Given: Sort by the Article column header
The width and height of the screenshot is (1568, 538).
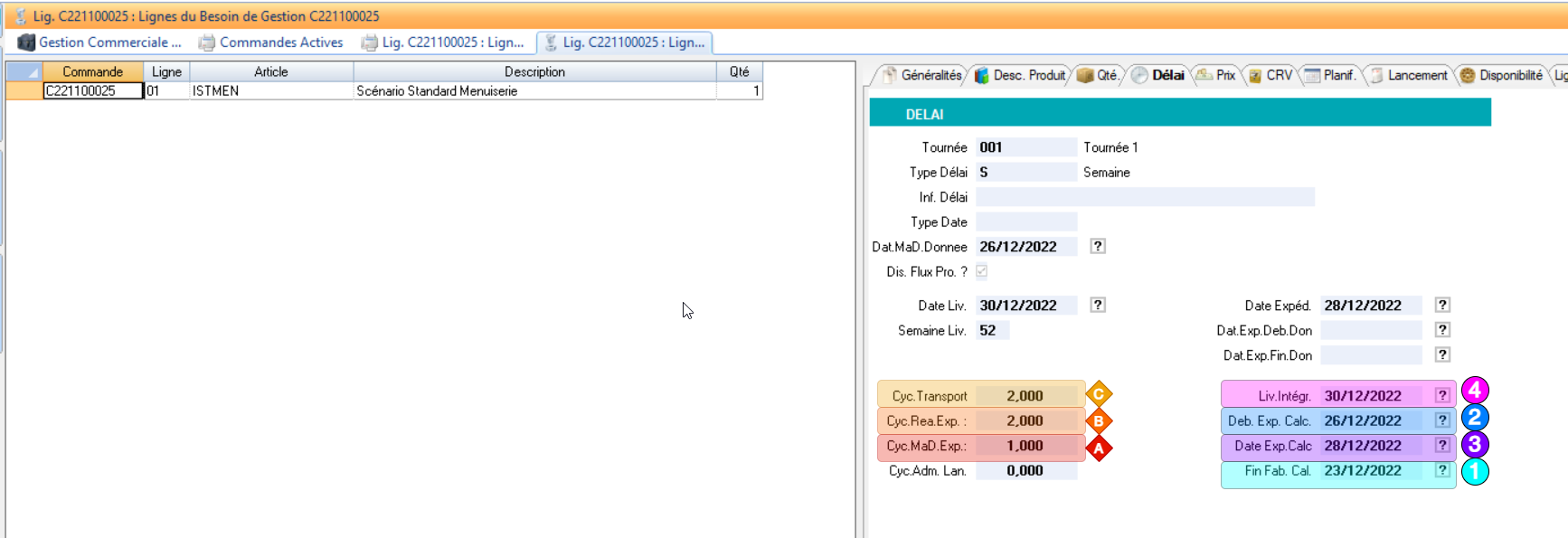Looking at the screenshot, I should [x=270, y=71].
